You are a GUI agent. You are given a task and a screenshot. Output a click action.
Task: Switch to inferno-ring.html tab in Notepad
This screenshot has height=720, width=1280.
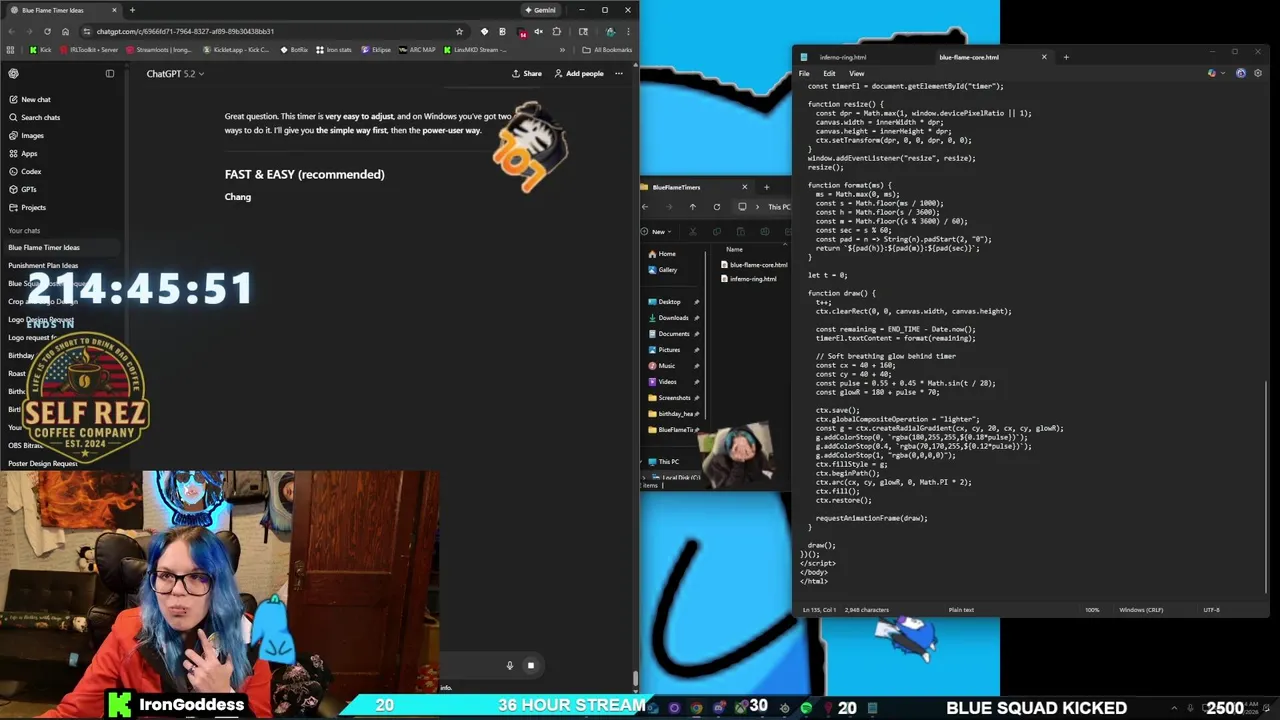click(843, 57)
